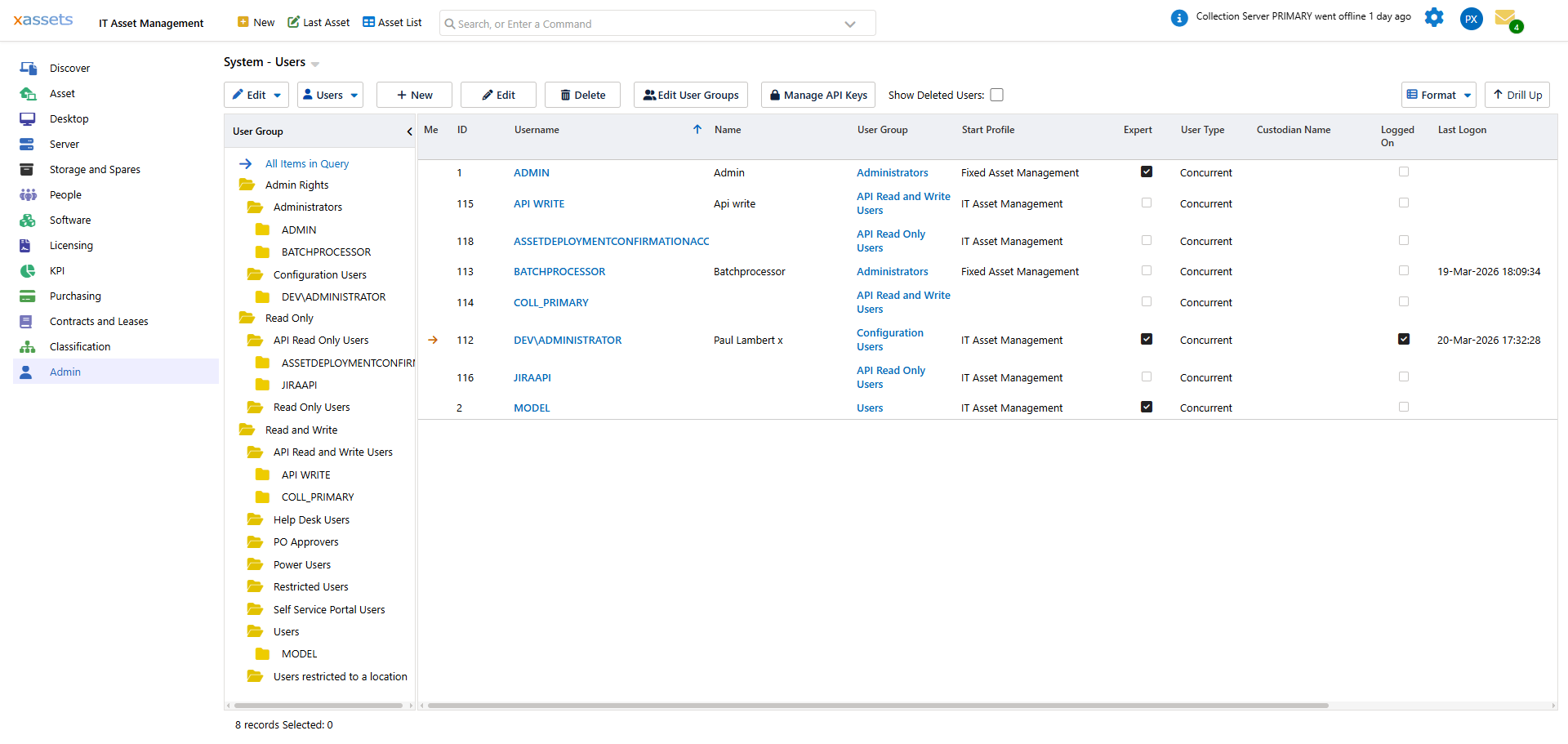Enable Show Deleted Users
Viewport: 1568px width, 744px height.
coord(997,95)
